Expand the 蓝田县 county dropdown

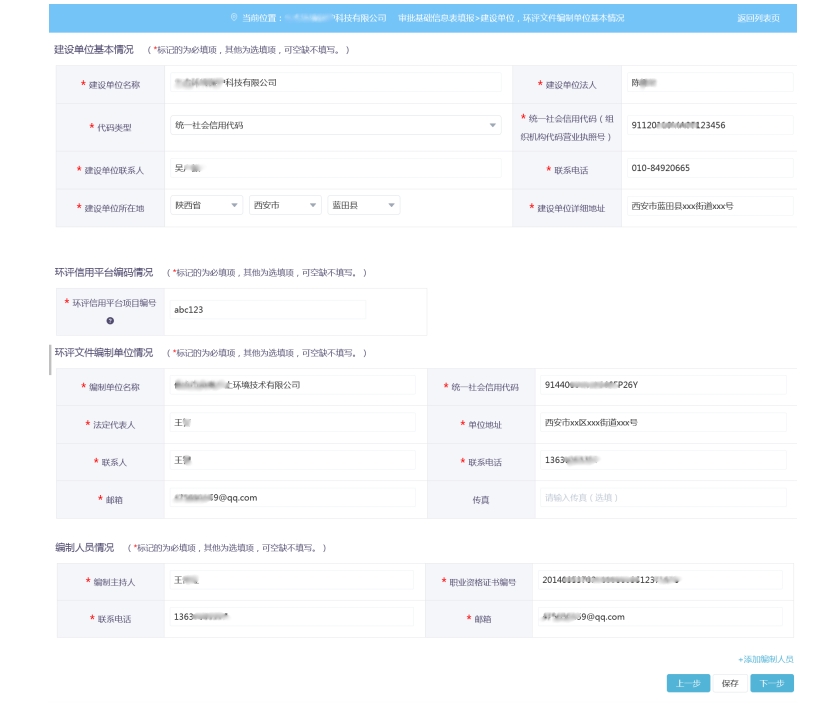click(x=364, y=205)
